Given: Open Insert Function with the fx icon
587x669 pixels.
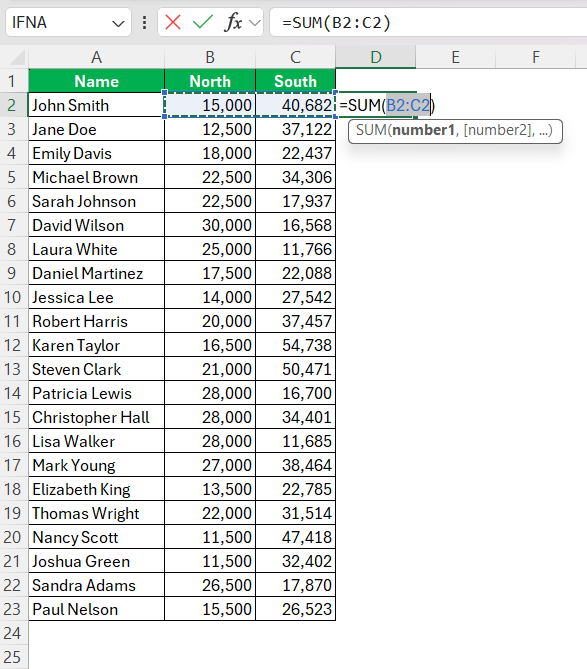Looking at the screenshot, I should [233, 22].
